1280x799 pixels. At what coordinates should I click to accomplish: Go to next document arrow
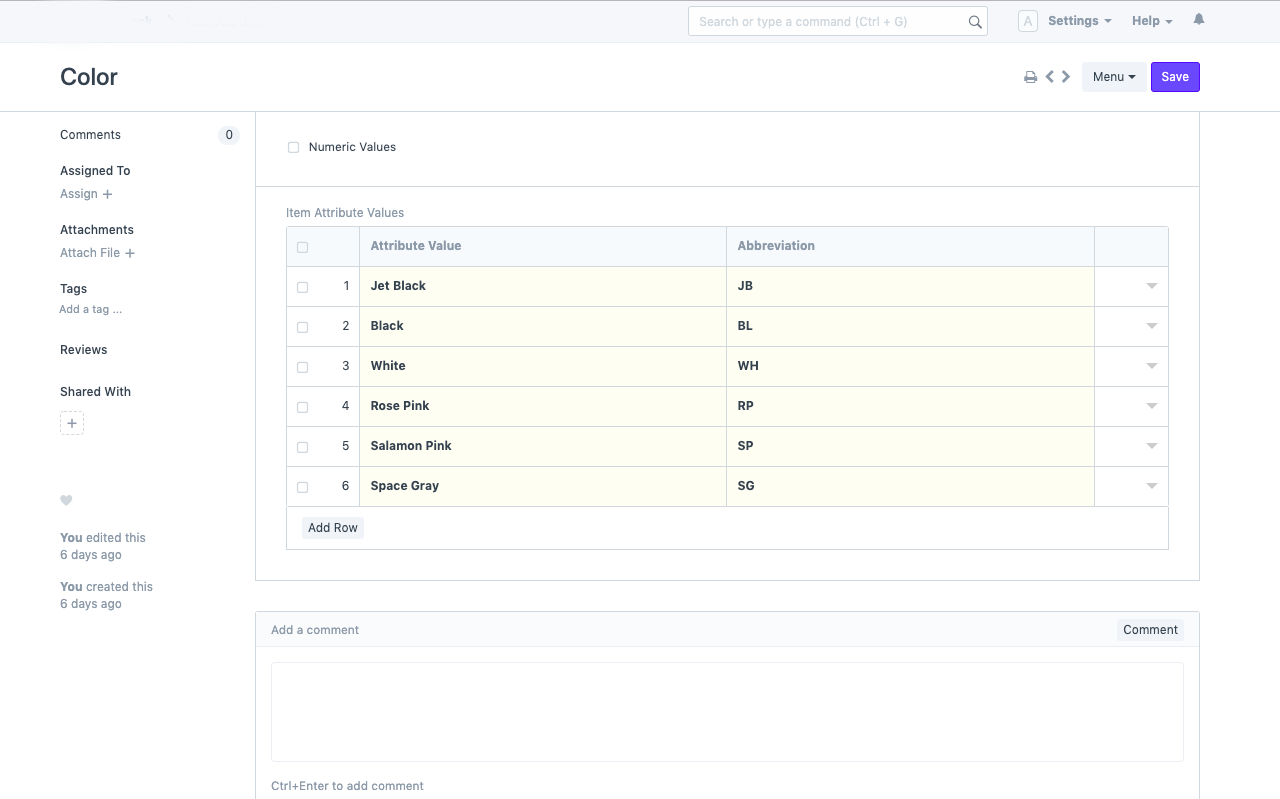[1066, 76]
